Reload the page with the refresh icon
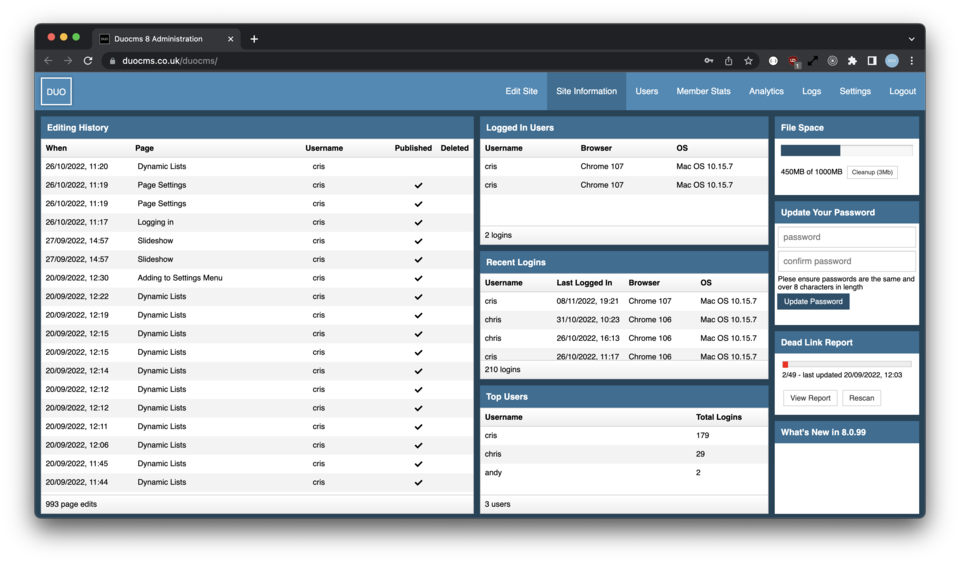 (88, 61)
